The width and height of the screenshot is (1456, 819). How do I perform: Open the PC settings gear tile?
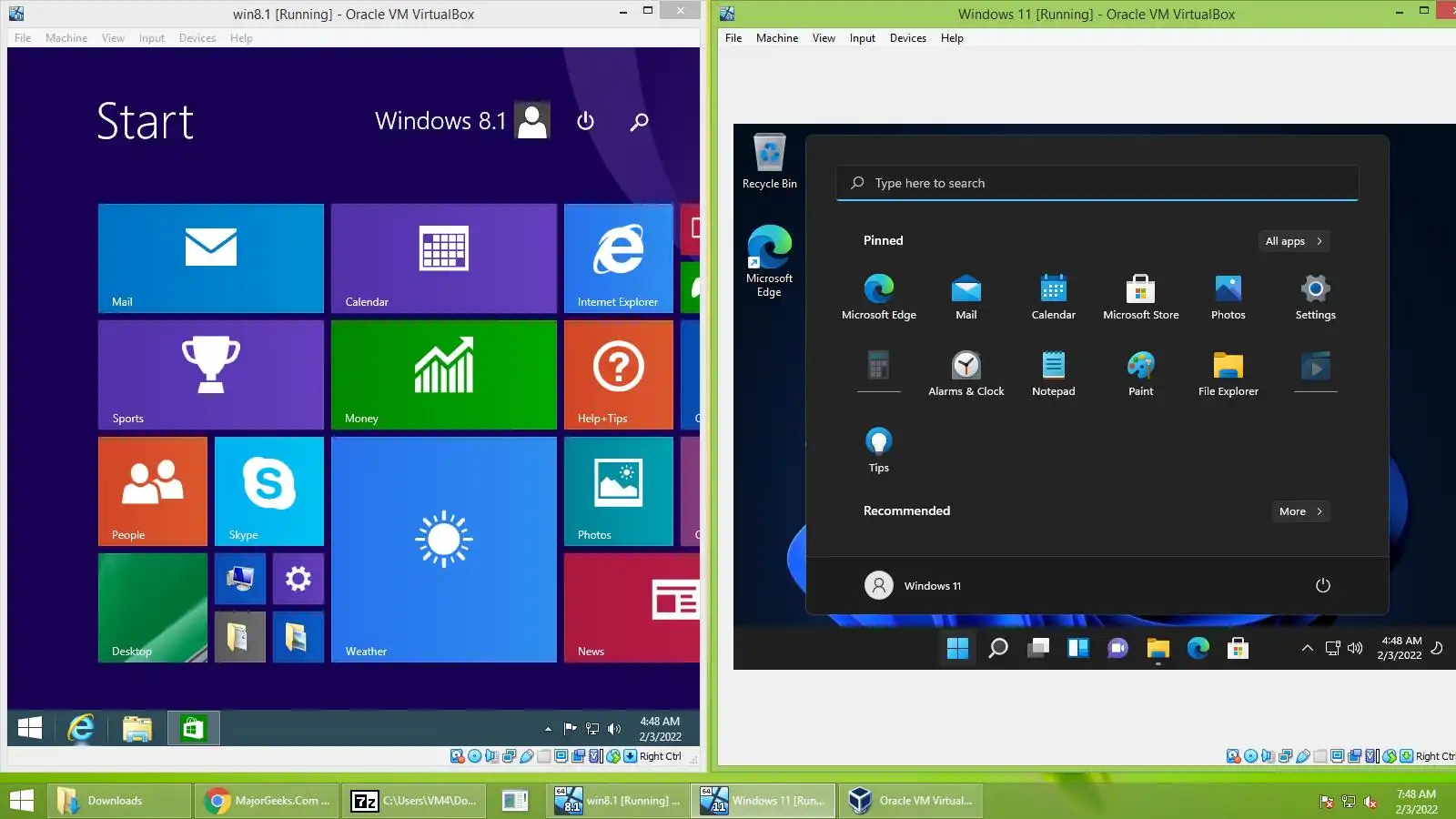point(298,579)
